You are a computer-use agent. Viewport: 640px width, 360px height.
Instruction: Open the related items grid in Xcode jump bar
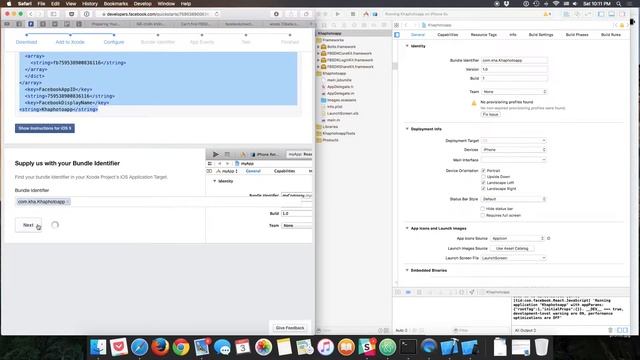pyautogui.click(x=396, y=25)
